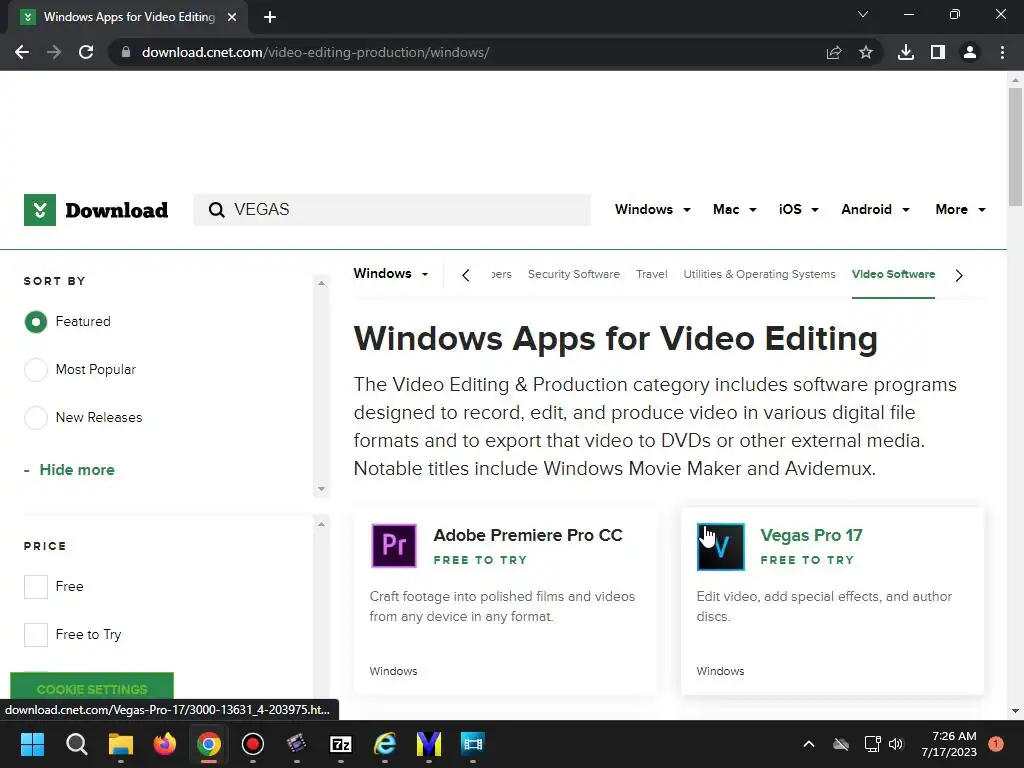
Task: Open Vegas Pro 17 title link
Action: [x=811, y=535]
